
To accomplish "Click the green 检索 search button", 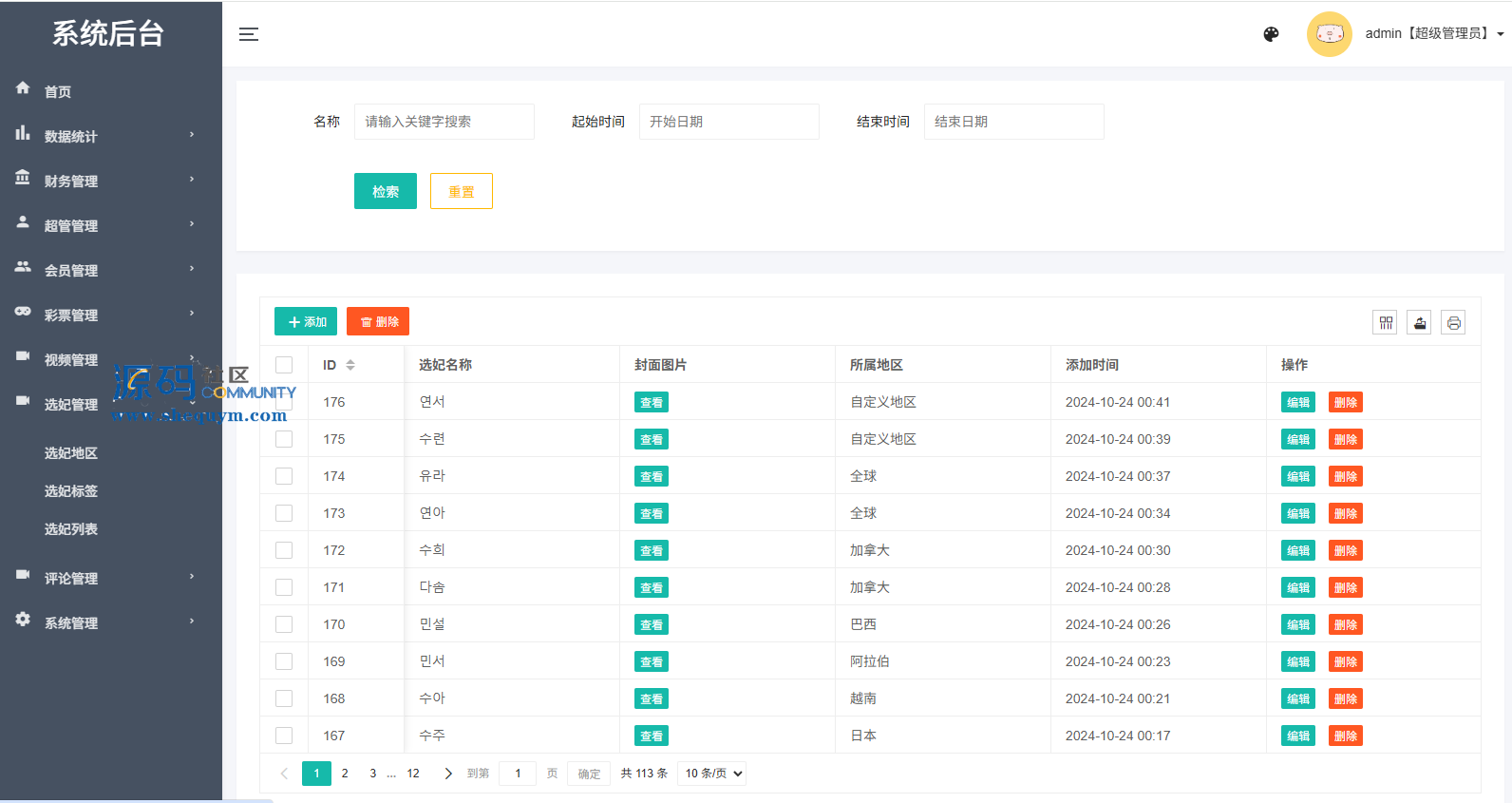I will (385, 191).
